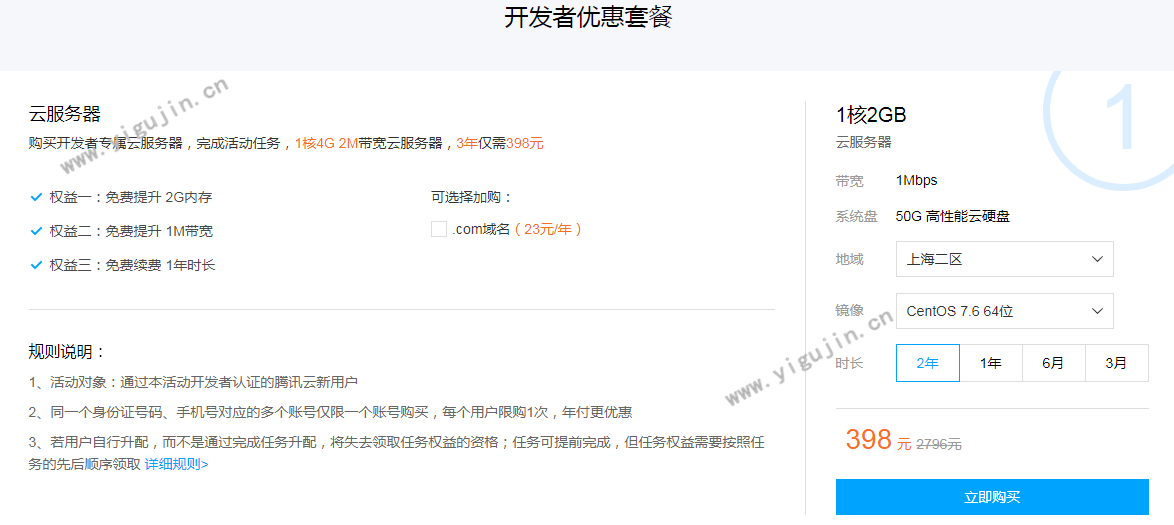
Task: Click the 开发者优惠套餐 page heading
Action: 587,18
